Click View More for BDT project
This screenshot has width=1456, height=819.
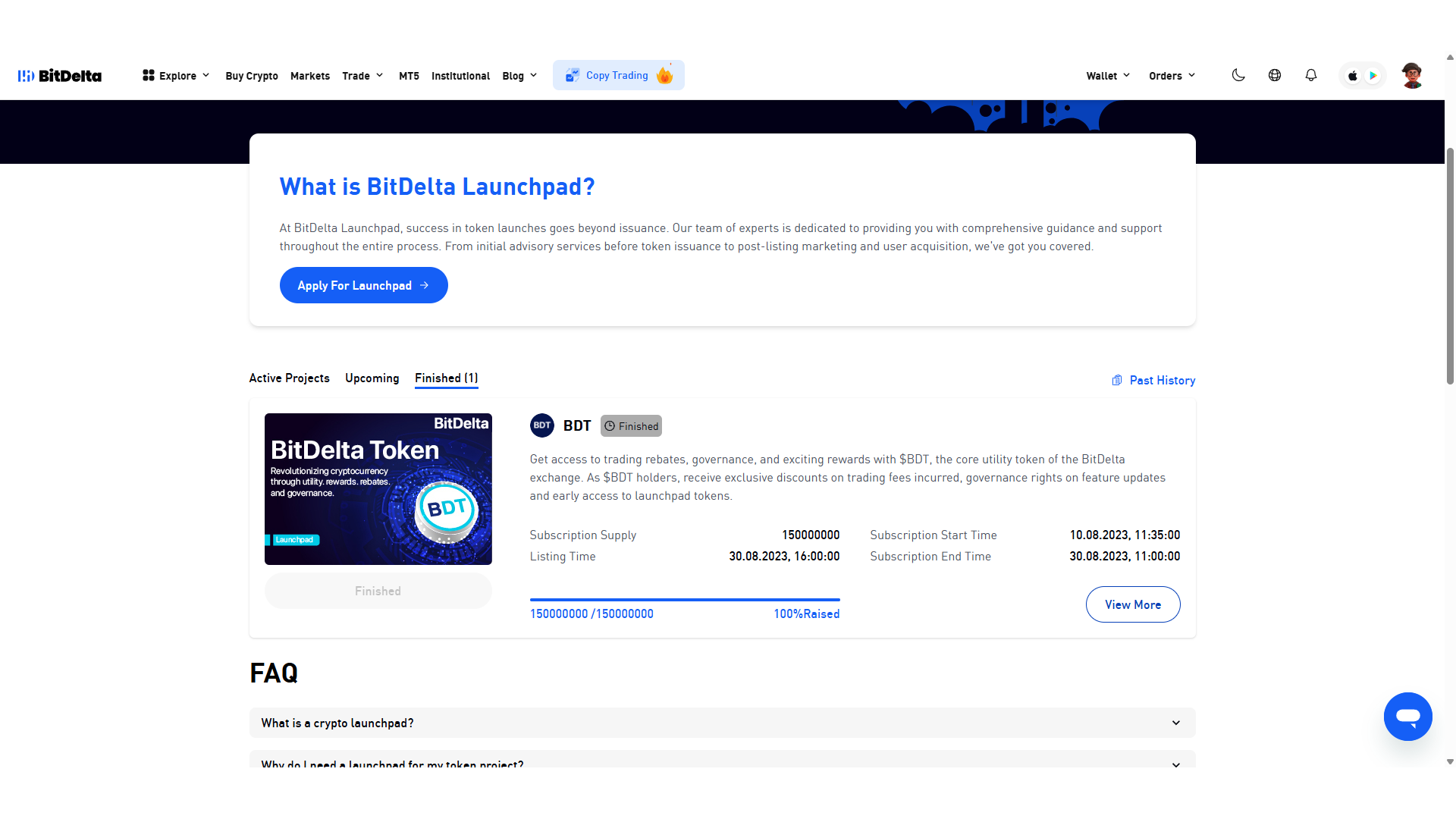click(x=1133, y=604)
